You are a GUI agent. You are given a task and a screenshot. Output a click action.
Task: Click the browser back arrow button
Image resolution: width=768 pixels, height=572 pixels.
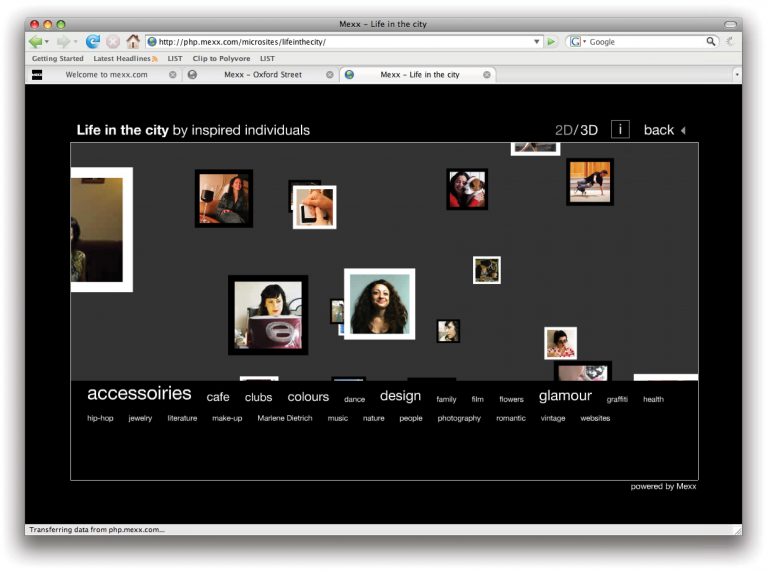pos(36,42)
